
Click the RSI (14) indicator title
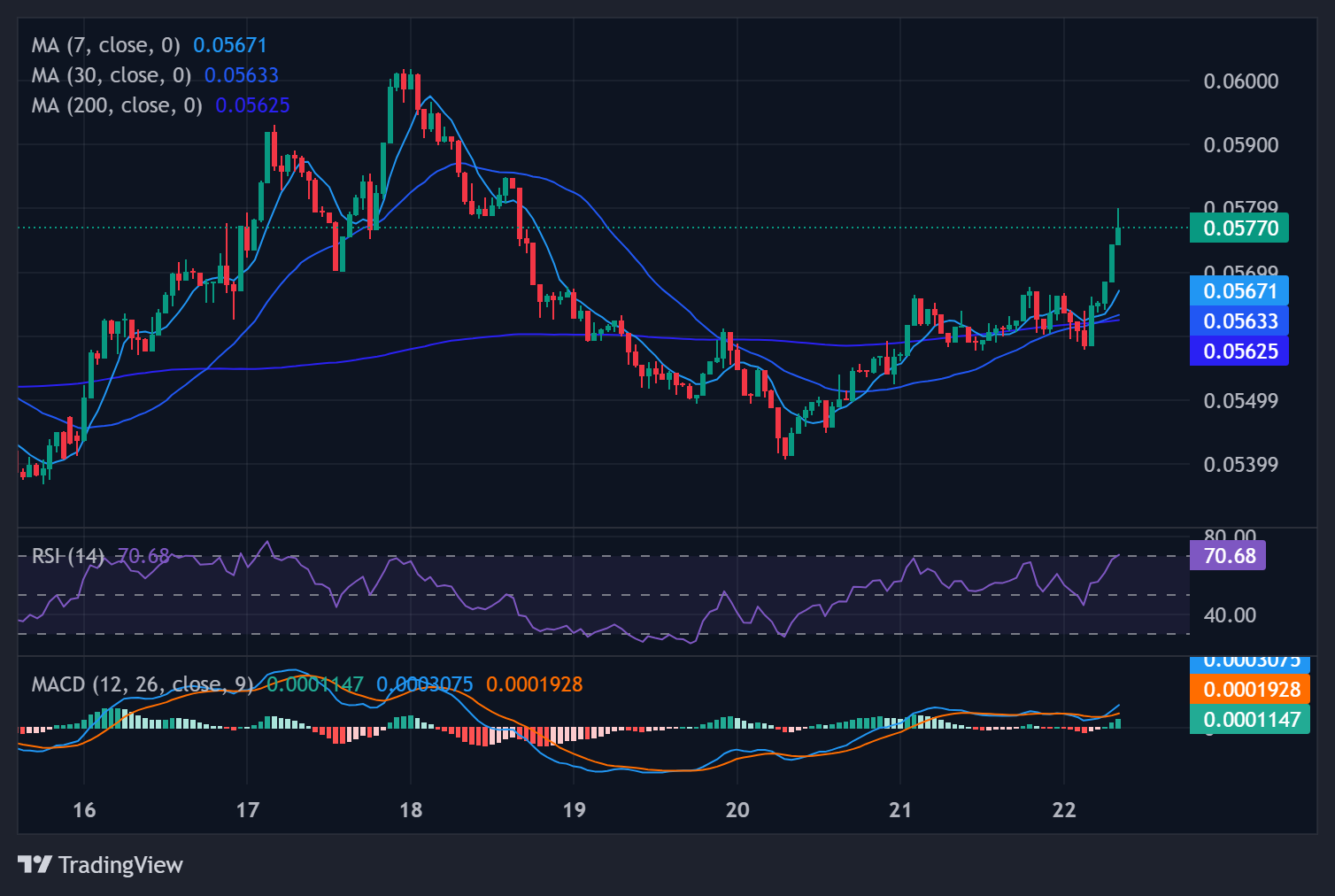67,556
